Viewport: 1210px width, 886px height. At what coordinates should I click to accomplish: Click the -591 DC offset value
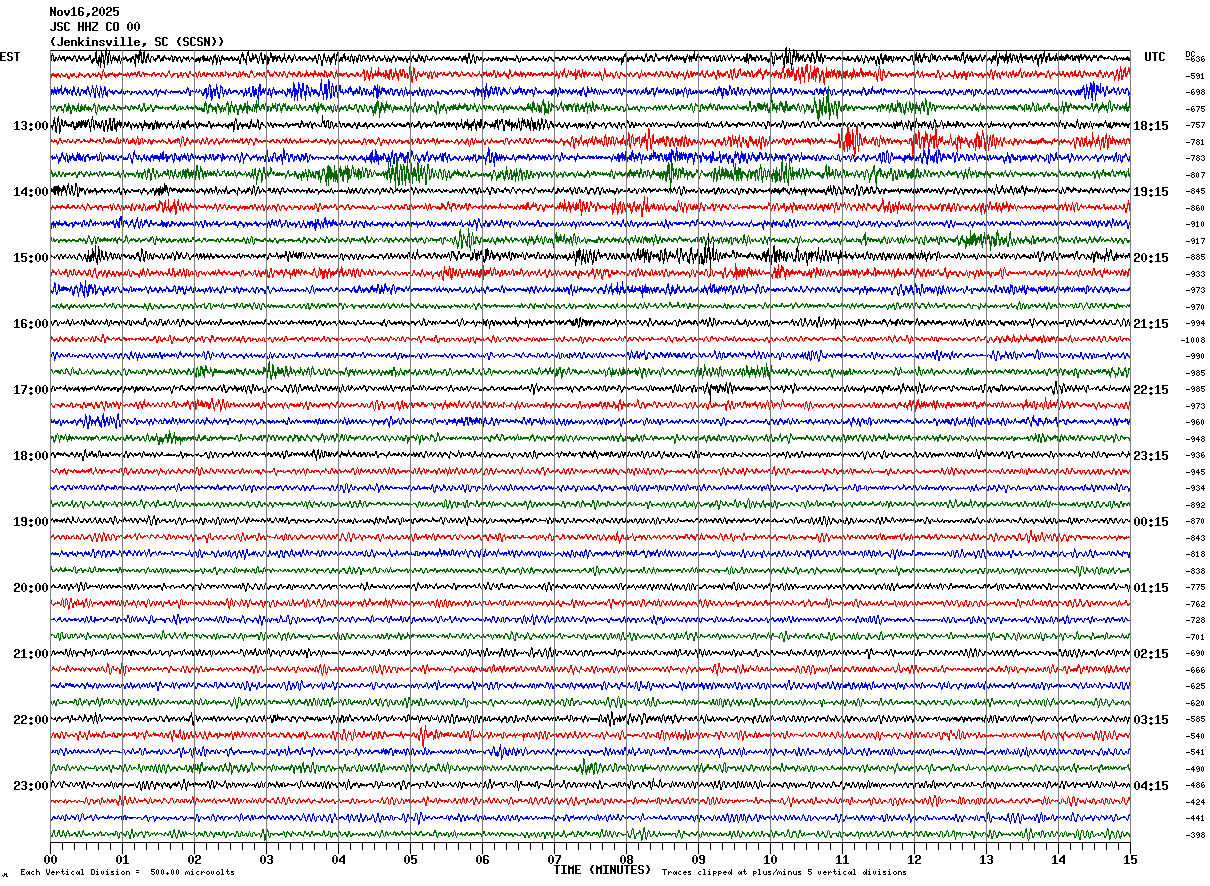(x=1195, y=76)
